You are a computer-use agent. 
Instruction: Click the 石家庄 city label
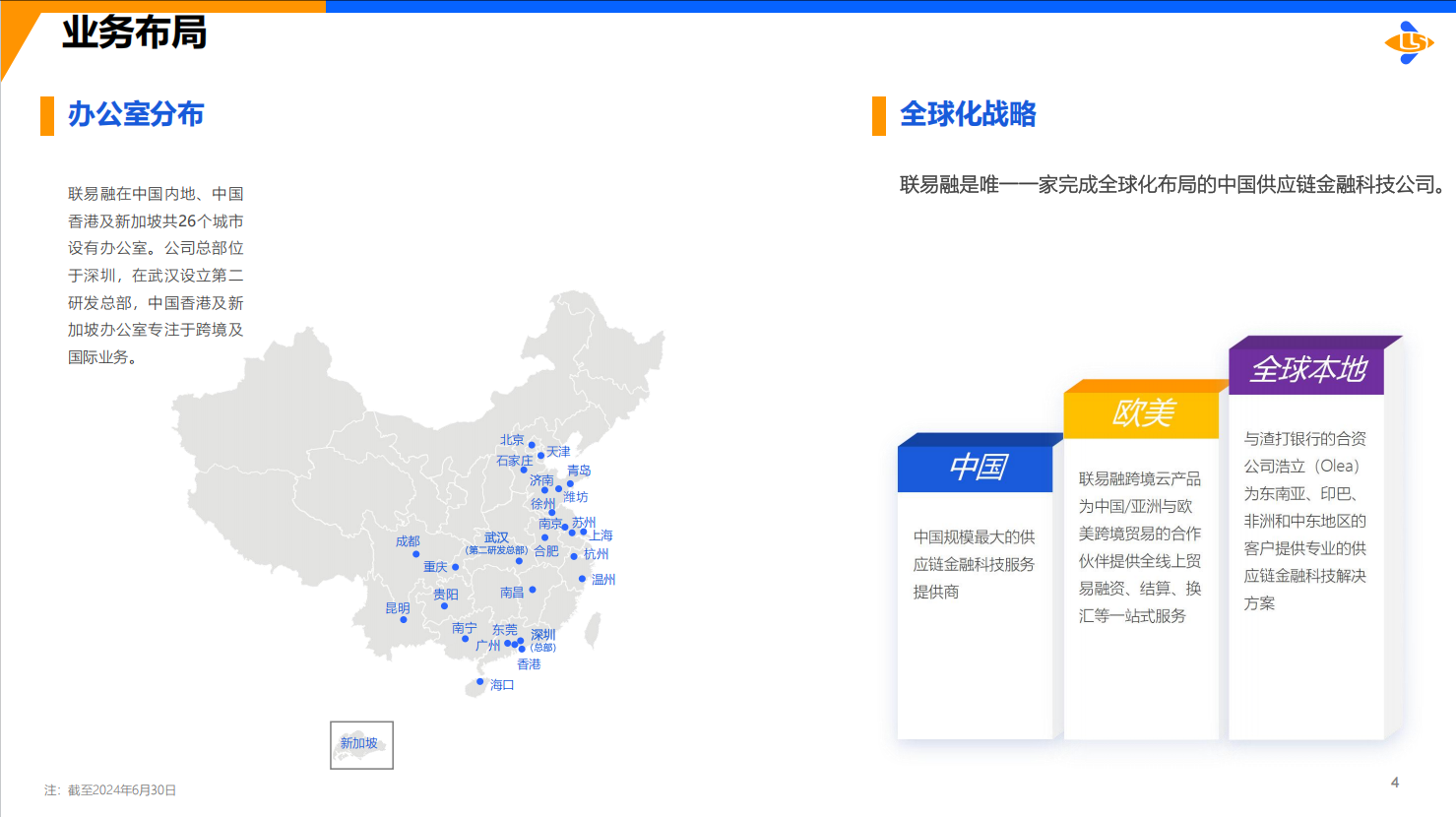pyautogui.click(x=514, y=461)
